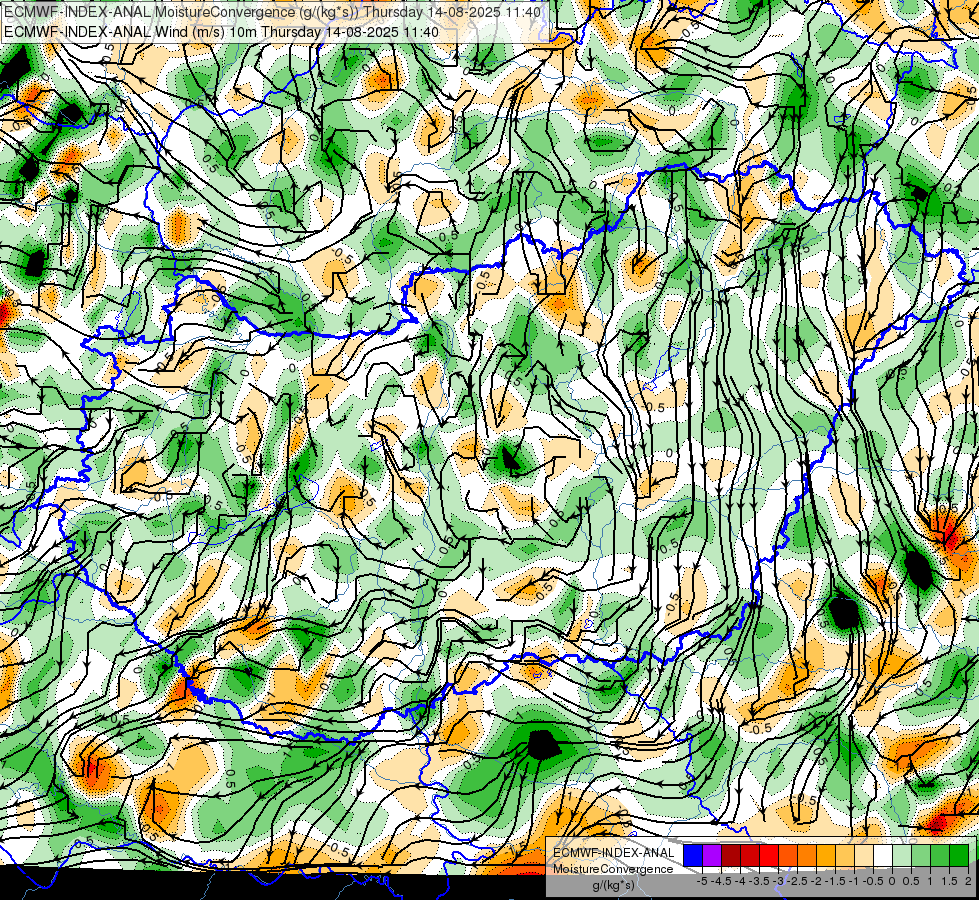Click the legend unit g/(kg*s)
Image resolution: width=979 pixels, height=900 pixels.
(x=614, y=886)
